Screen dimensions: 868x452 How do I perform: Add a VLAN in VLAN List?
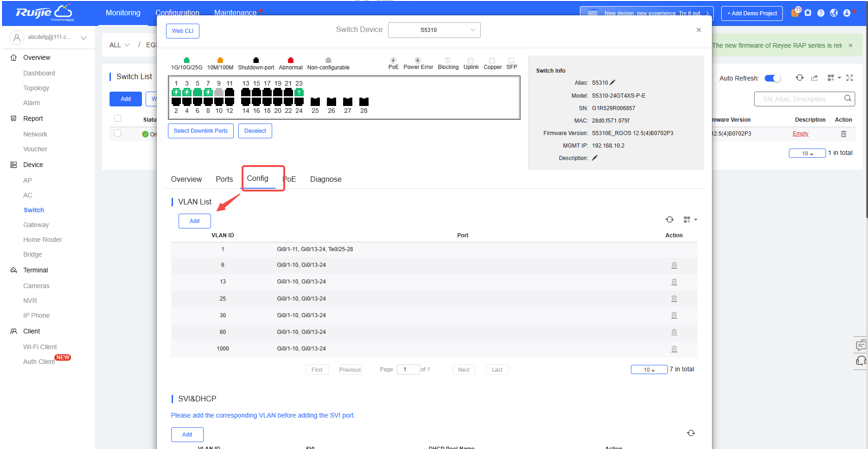[194, 221]
